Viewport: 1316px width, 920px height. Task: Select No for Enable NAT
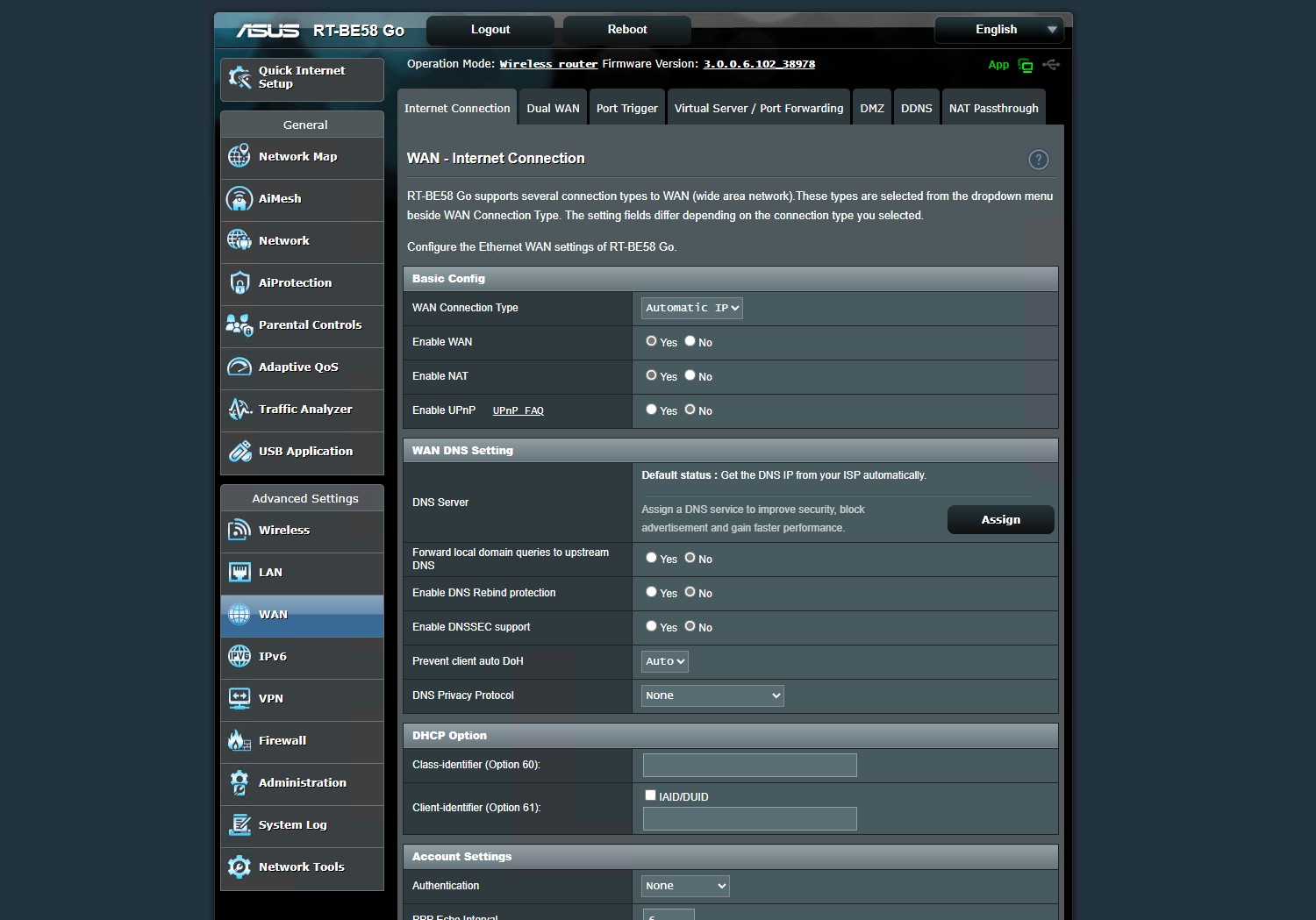(x=690, y=375)
